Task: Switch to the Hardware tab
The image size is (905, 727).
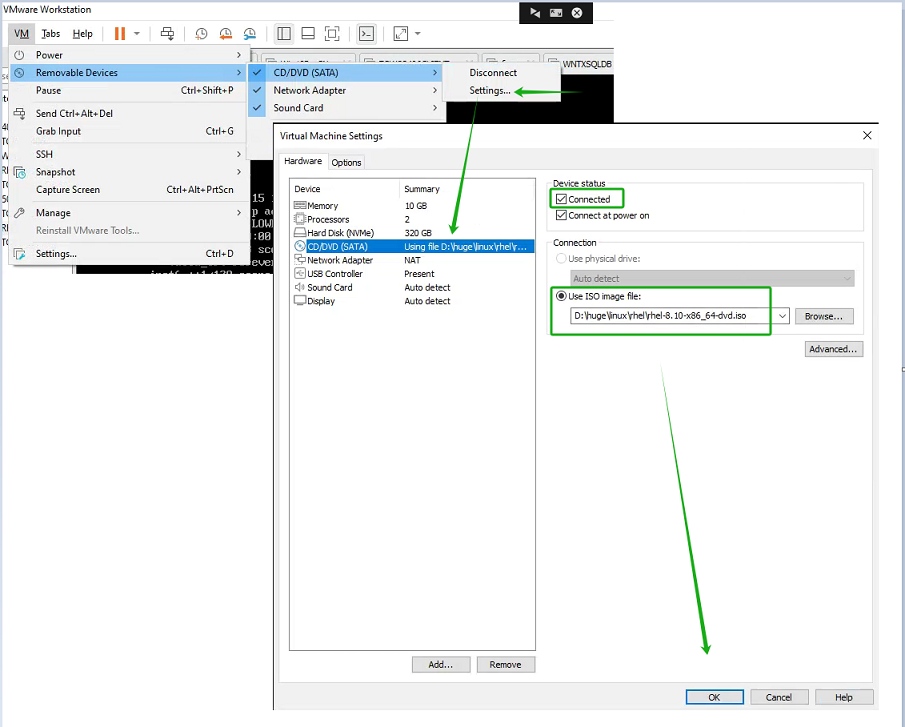Action: (x=303, y=161)
